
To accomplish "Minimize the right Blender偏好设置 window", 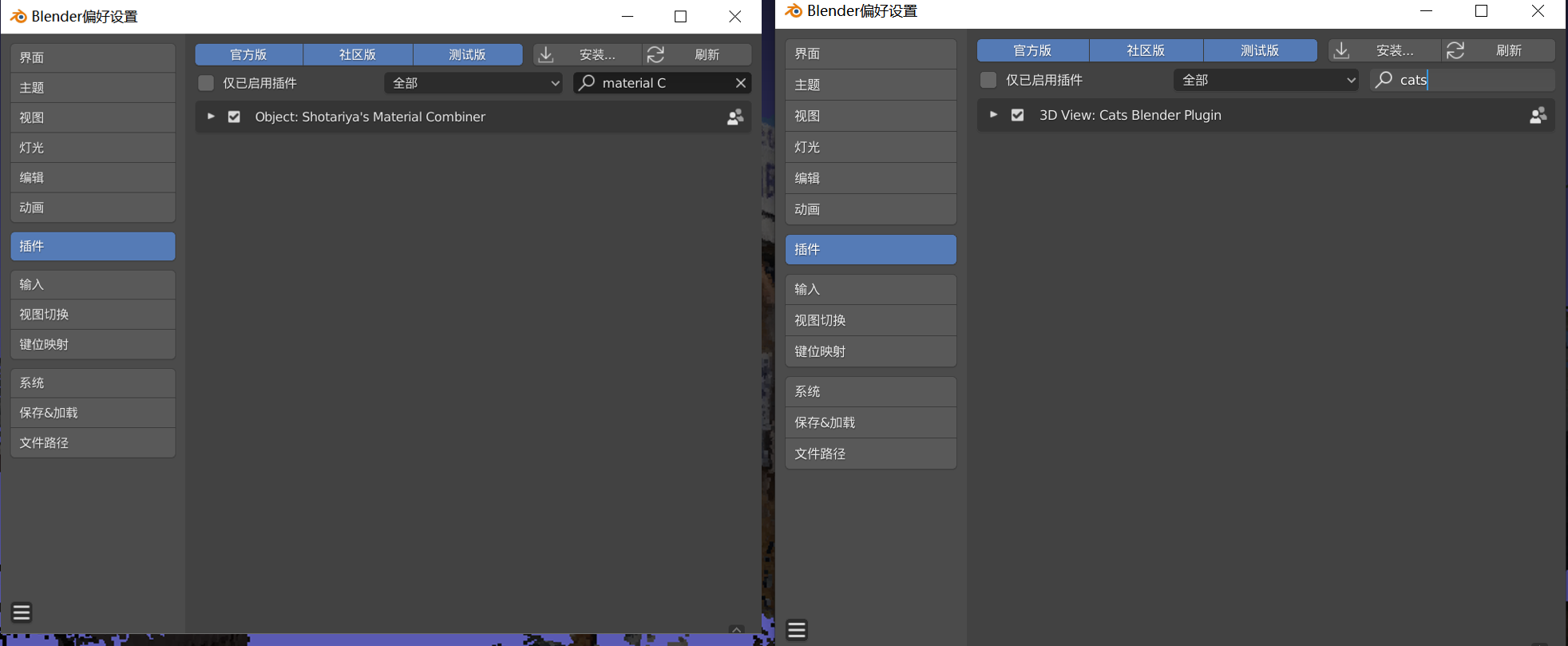I will click(x=1427, y=10).
